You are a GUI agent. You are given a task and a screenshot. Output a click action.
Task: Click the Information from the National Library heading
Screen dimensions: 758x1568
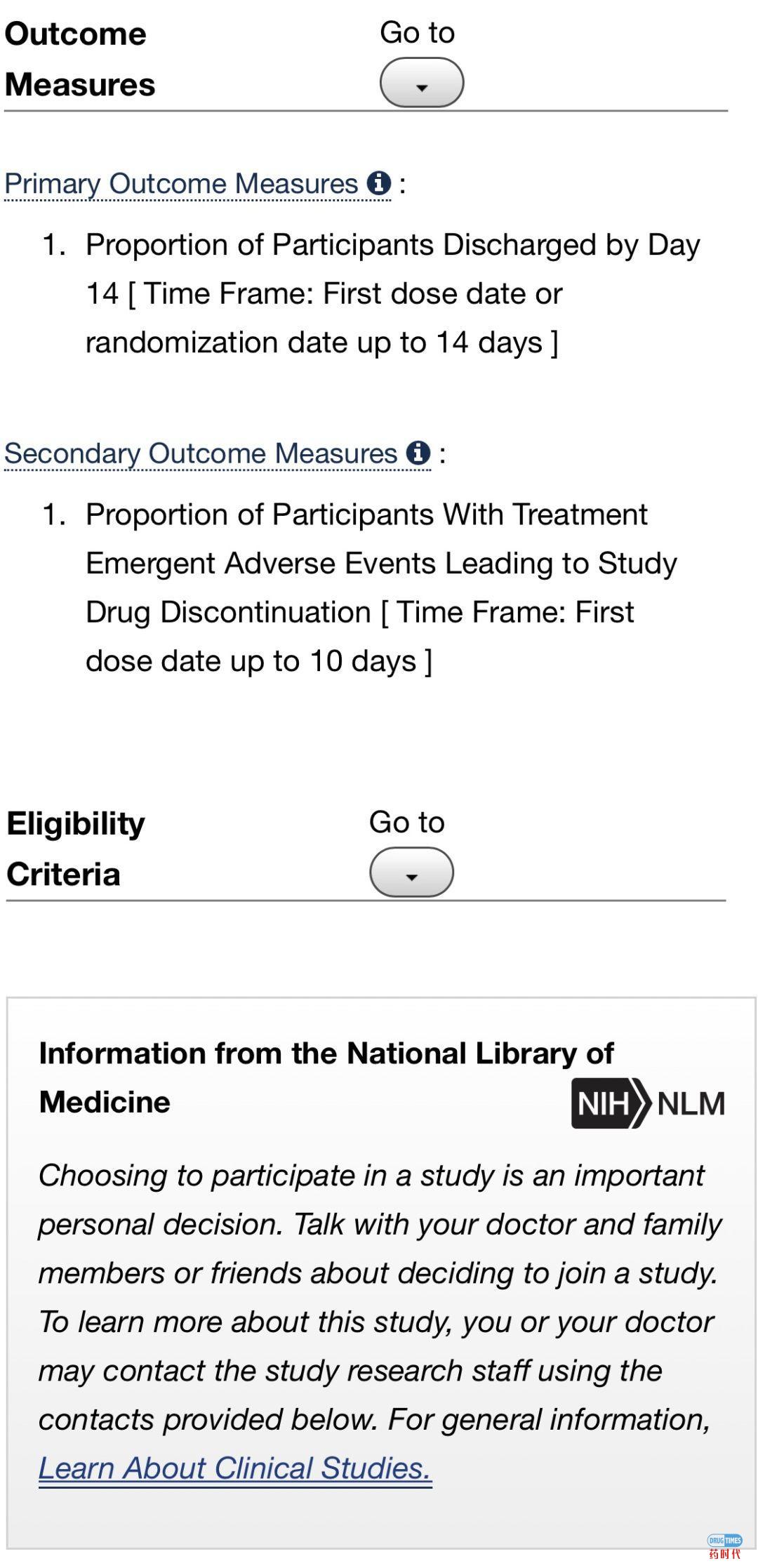pos(326,1054)
